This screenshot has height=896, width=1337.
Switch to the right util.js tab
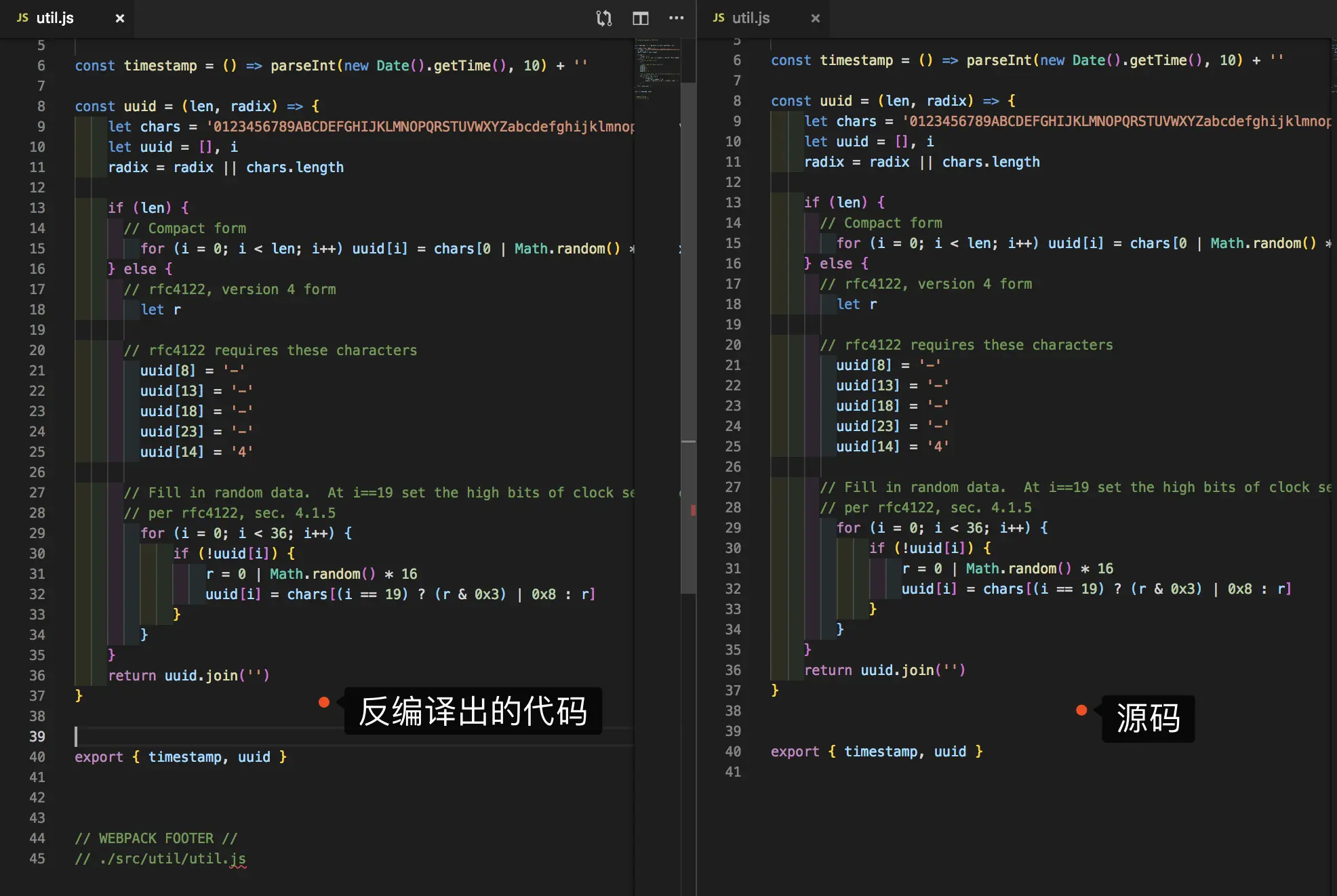pyautogui.click(x=751, y=18)
